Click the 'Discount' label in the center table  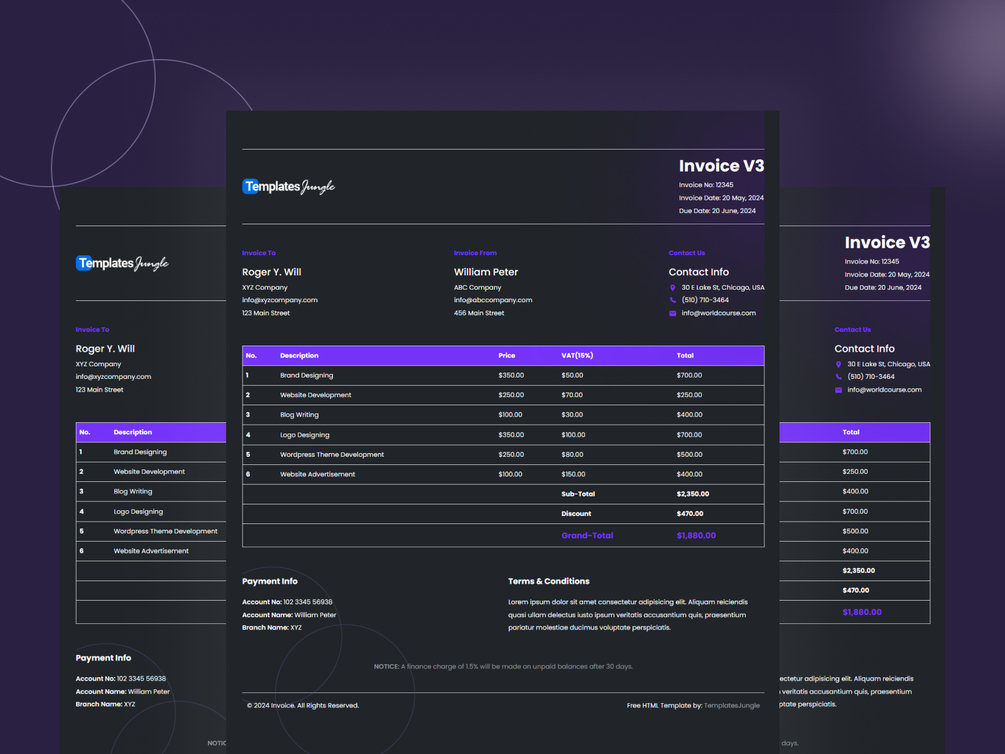coord(576,514)
